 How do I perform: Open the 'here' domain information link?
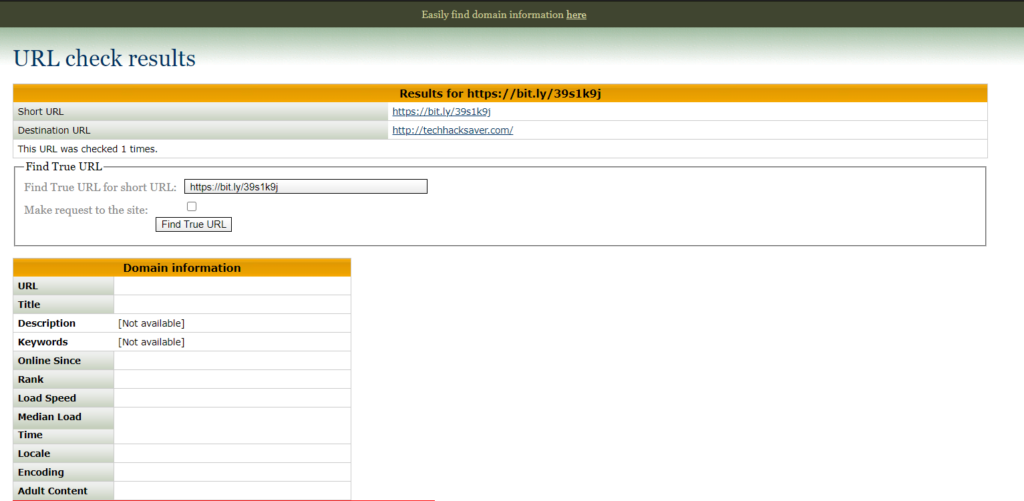[576, 14]
